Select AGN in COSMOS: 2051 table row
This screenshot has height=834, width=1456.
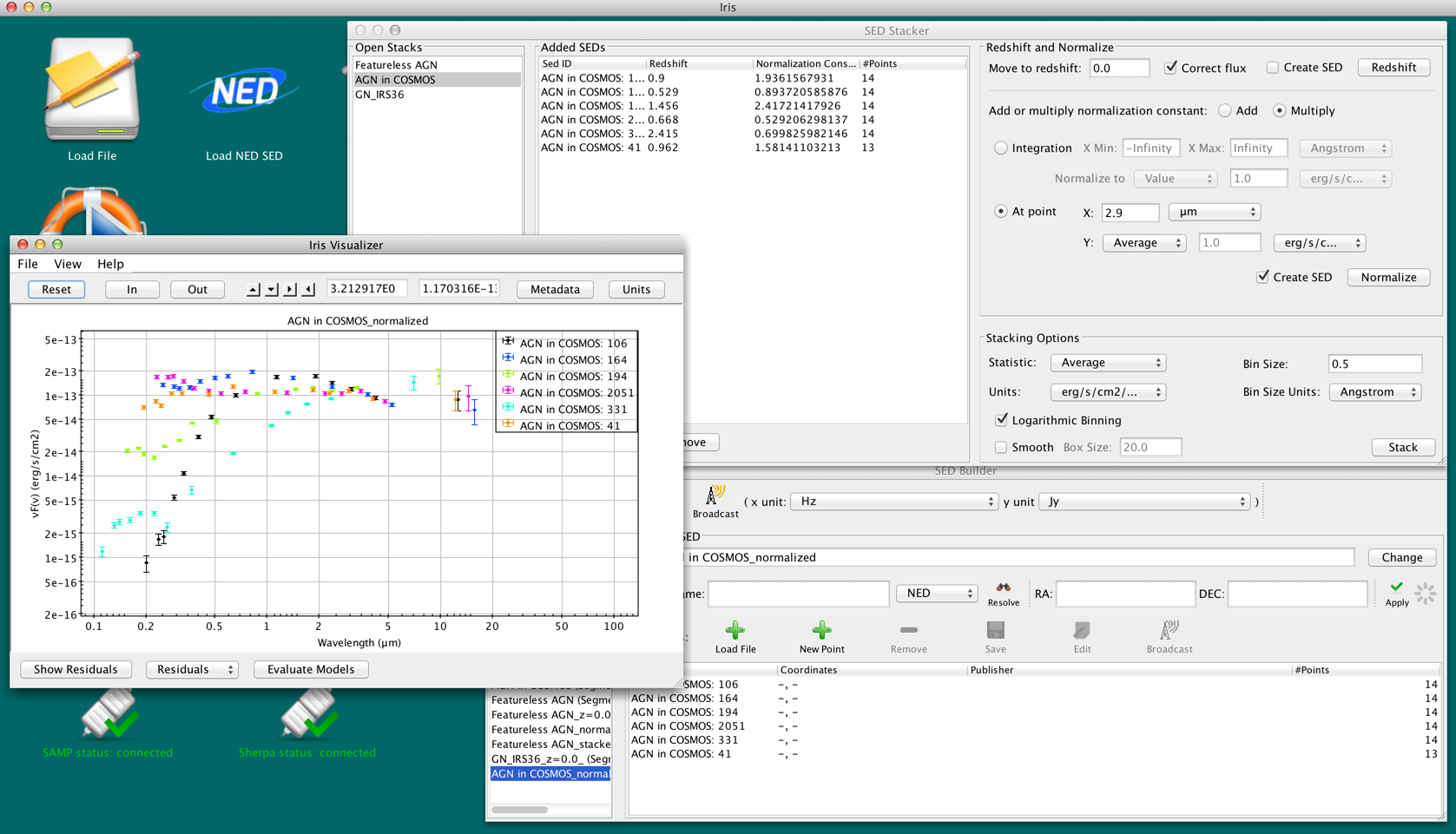(1033, 726)
